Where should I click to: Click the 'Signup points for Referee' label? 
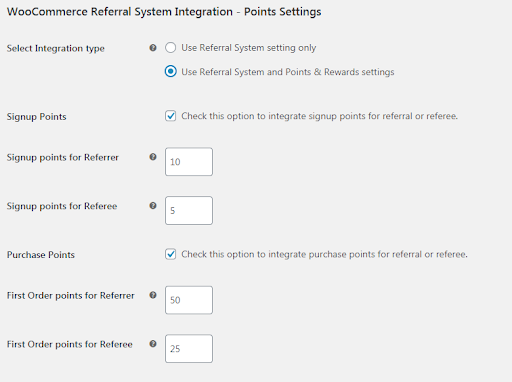(x=62, y=206)
